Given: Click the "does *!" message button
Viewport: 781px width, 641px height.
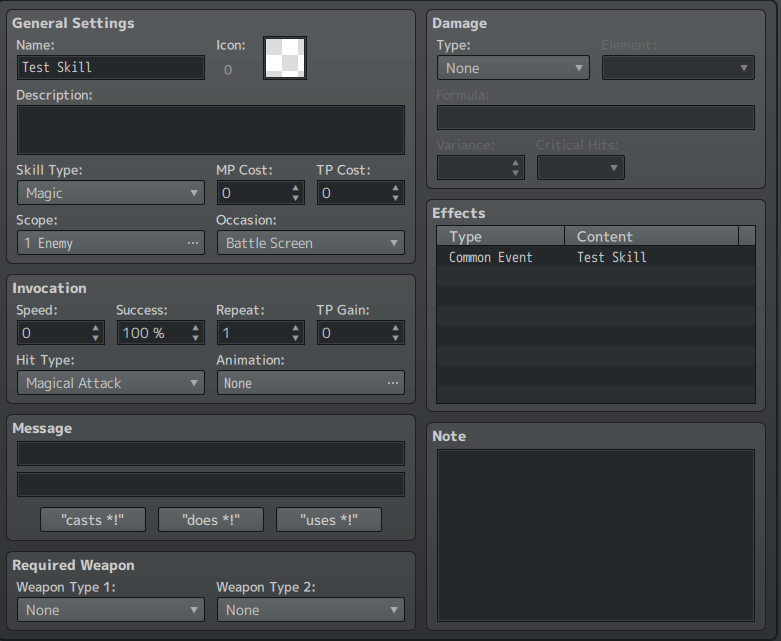Looking at the screenshot, I should click(x=210, y=520).
